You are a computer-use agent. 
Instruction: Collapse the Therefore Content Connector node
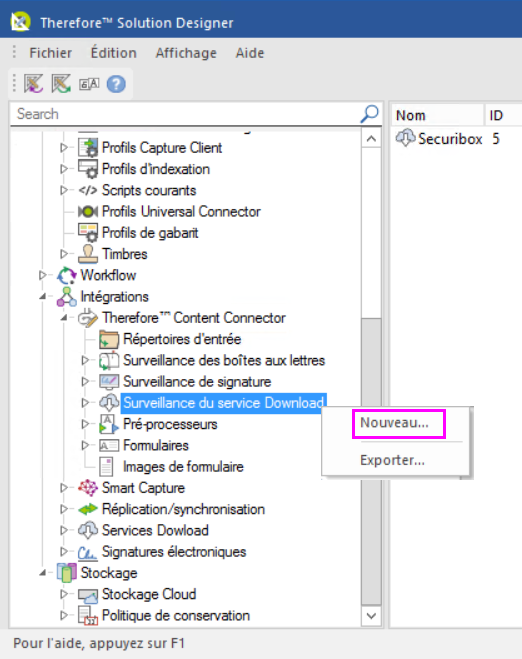tap(64, 318)
